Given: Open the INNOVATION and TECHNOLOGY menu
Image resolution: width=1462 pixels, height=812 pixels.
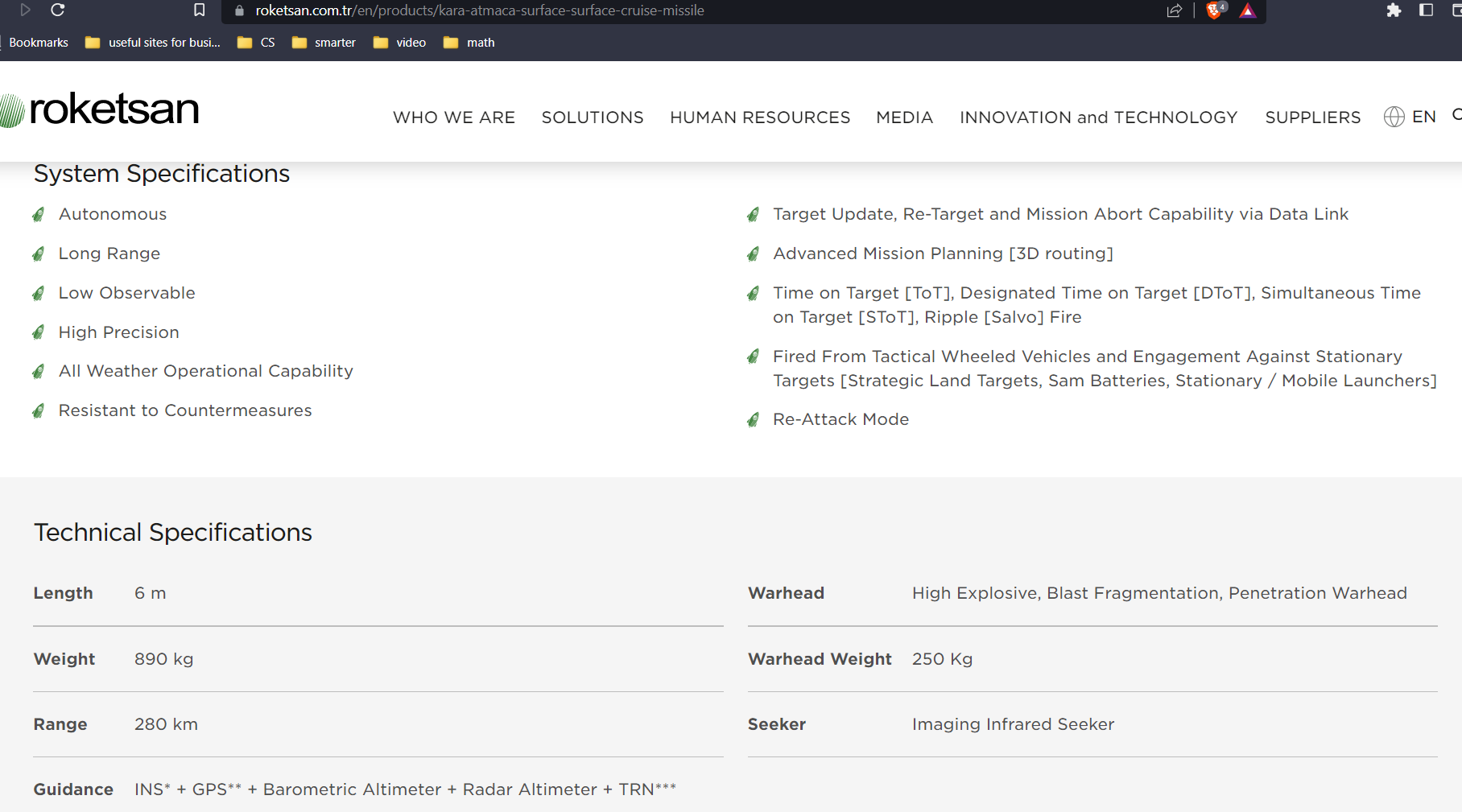Looking at the screenshot, I should [1099, 117].
